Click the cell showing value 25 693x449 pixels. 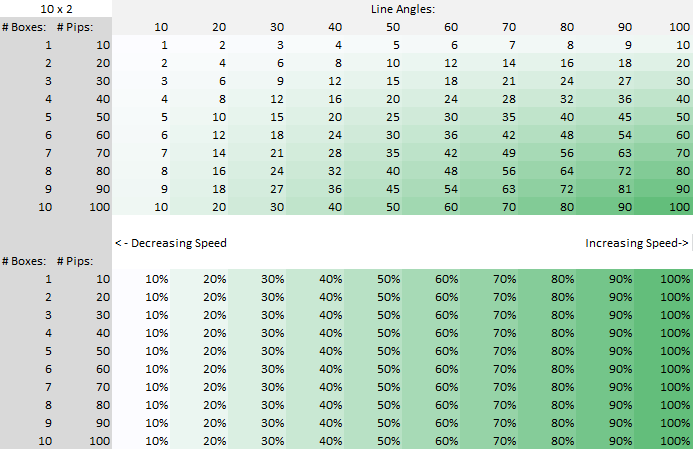(392, 116)
